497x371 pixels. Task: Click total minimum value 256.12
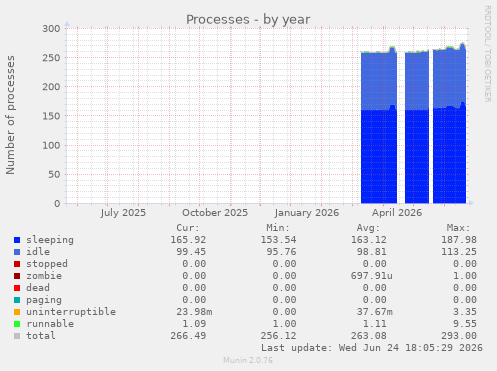click(x=278, y=336)
